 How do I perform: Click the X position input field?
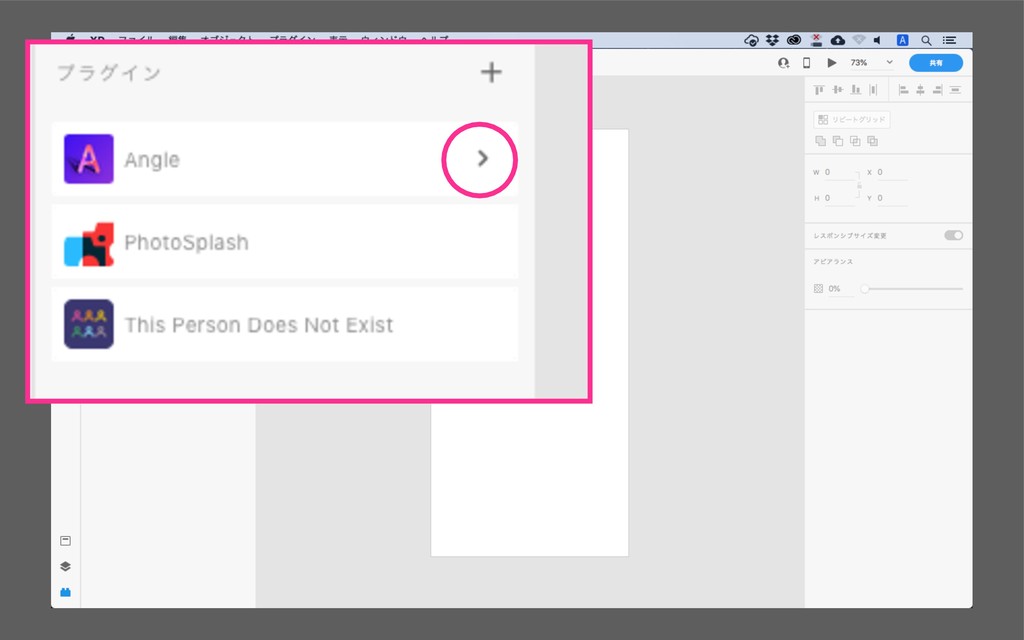(x=891, y=172)
